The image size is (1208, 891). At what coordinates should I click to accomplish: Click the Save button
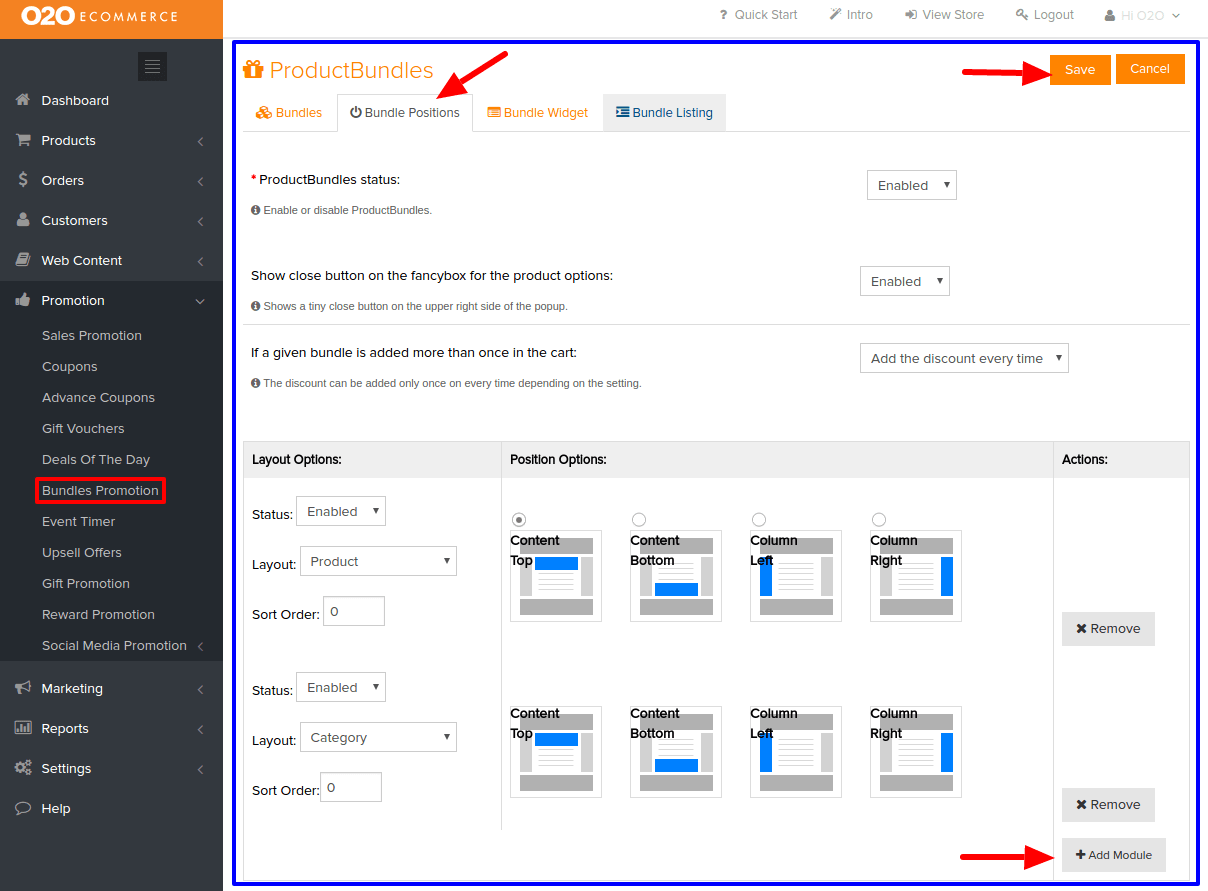coord(1080,69)
